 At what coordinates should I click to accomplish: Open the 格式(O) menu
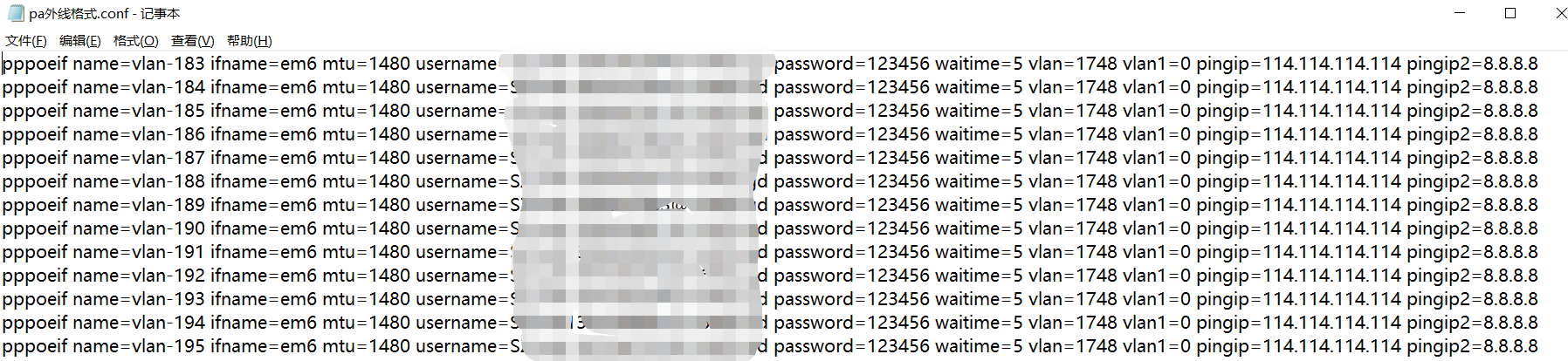pos(135,41)
